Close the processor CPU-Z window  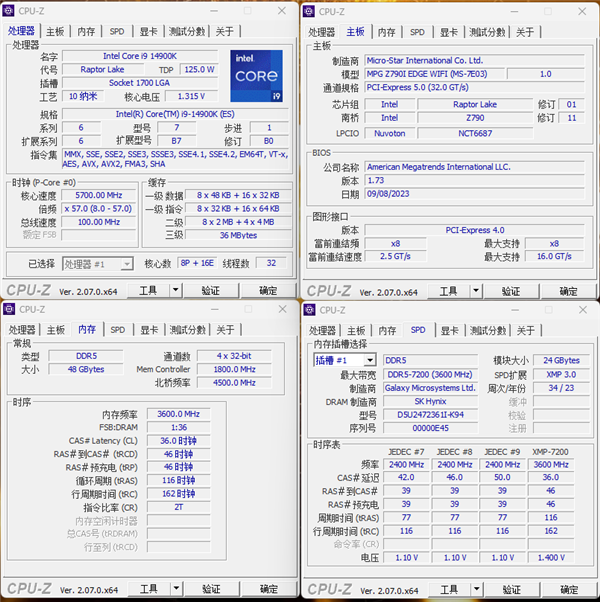pyautogui.click(x=282, y=11)
